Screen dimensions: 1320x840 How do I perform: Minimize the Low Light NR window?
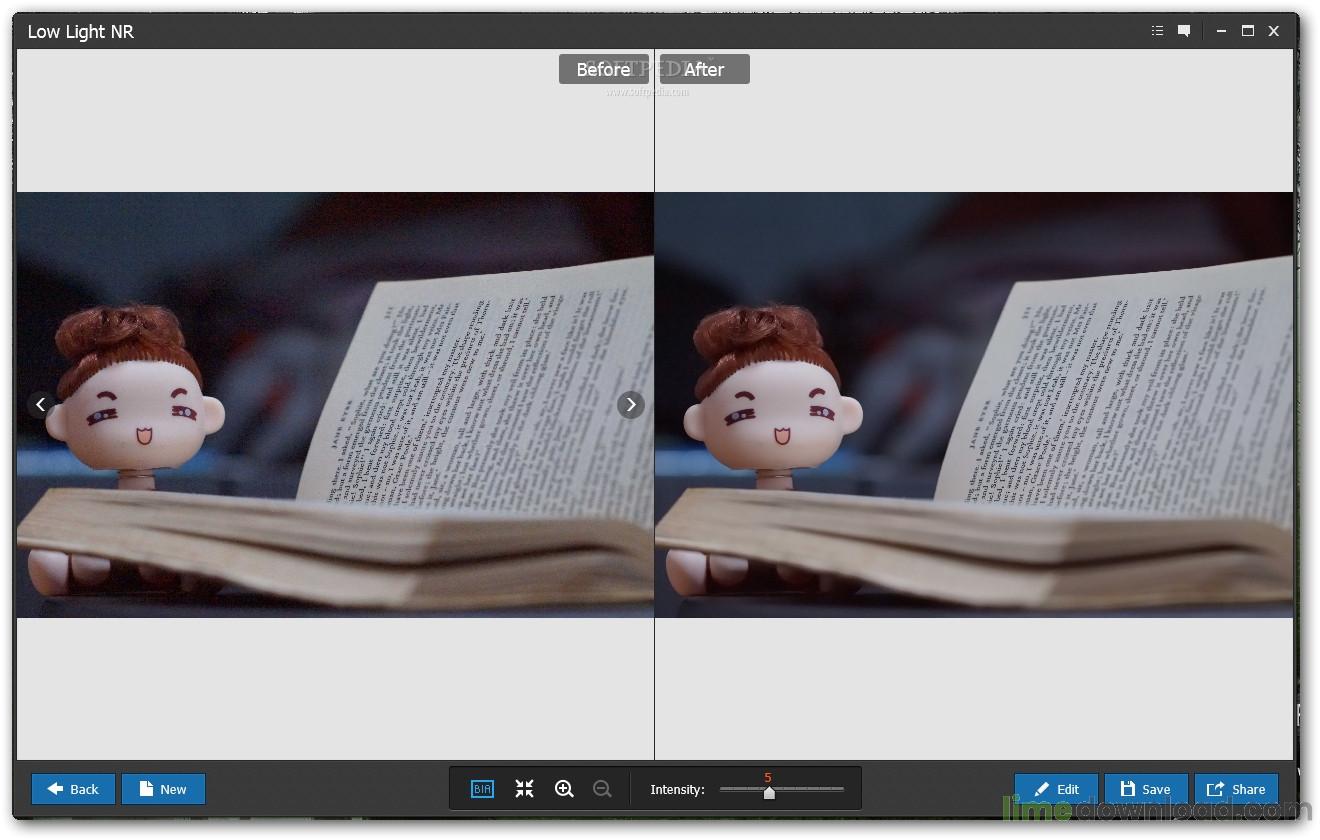1221,31
